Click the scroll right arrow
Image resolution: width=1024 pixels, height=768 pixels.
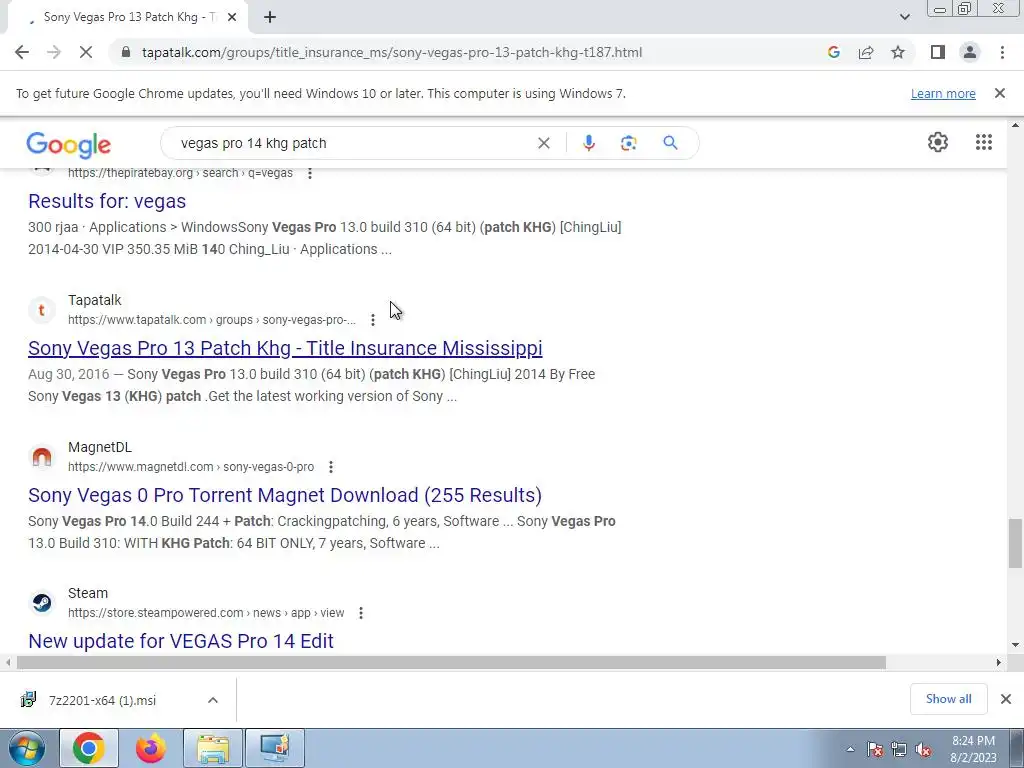coord(999,663)
